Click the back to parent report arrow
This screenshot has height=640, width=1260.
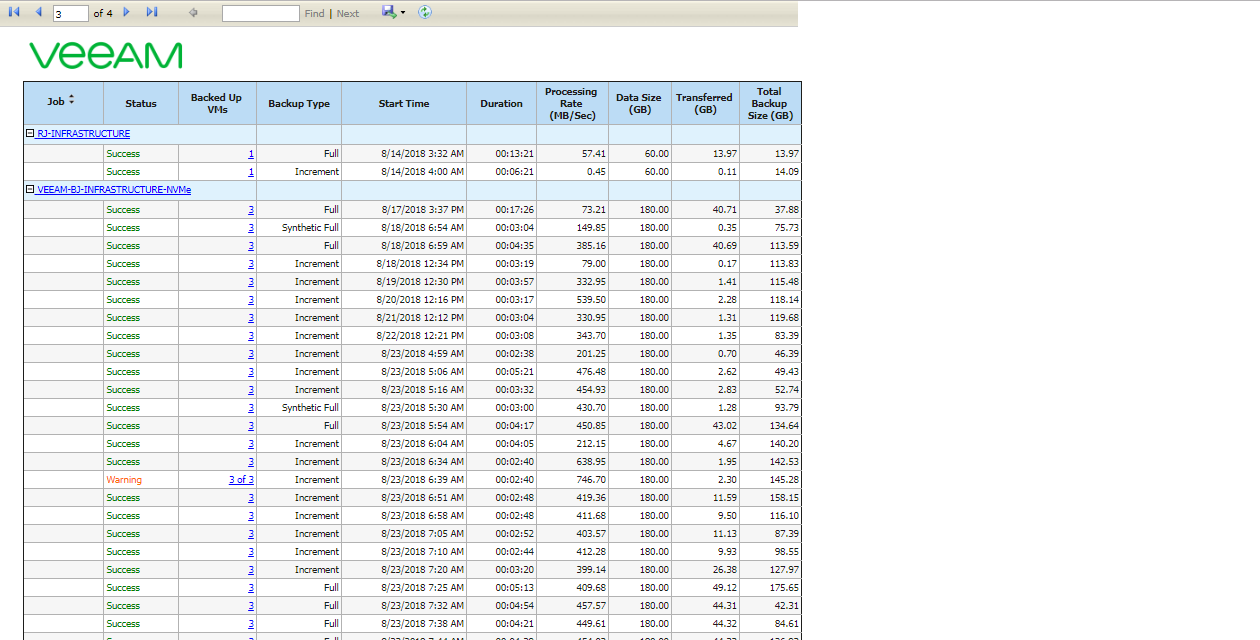pos(193,12)
